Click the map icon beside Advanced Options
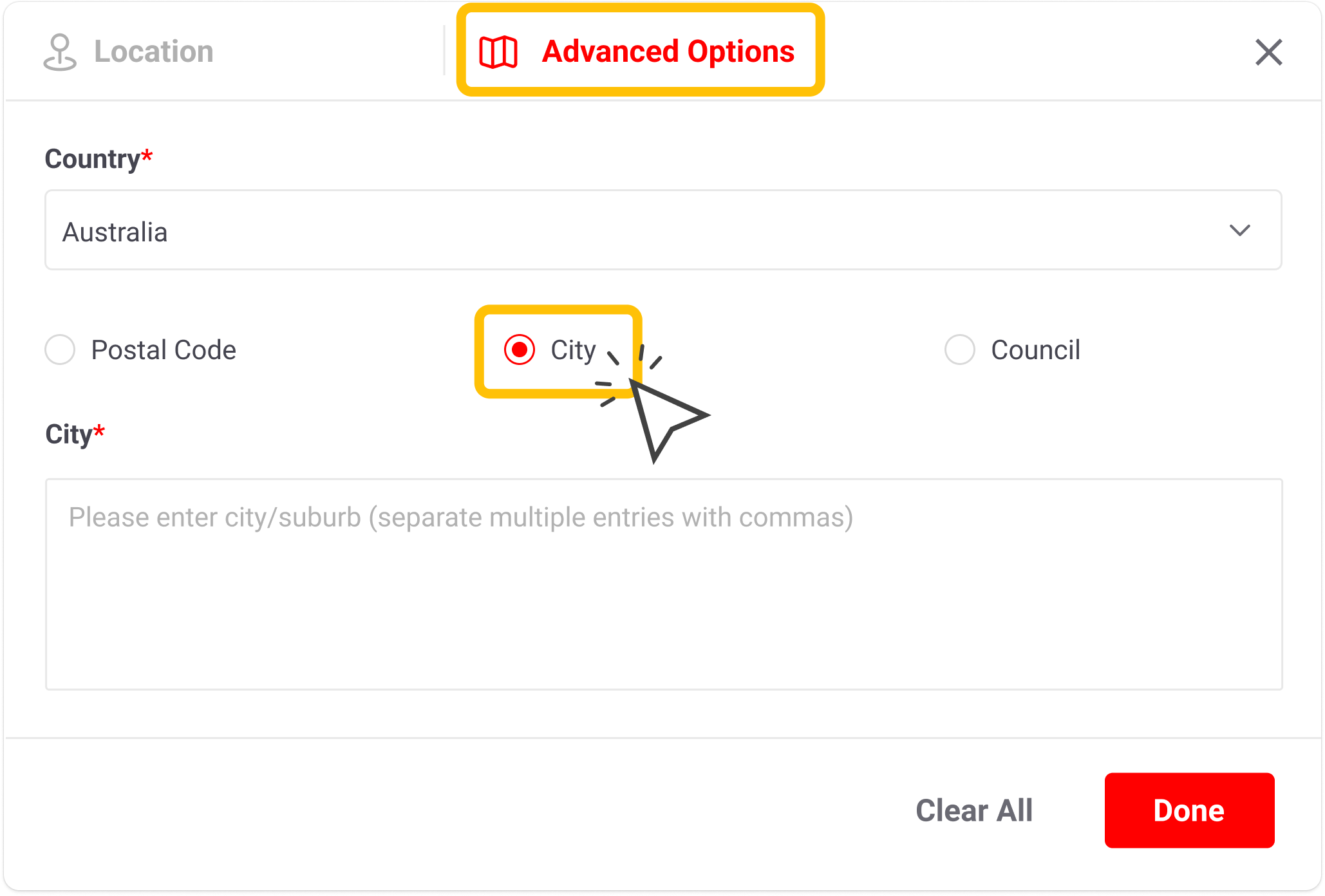 [499, 51]
